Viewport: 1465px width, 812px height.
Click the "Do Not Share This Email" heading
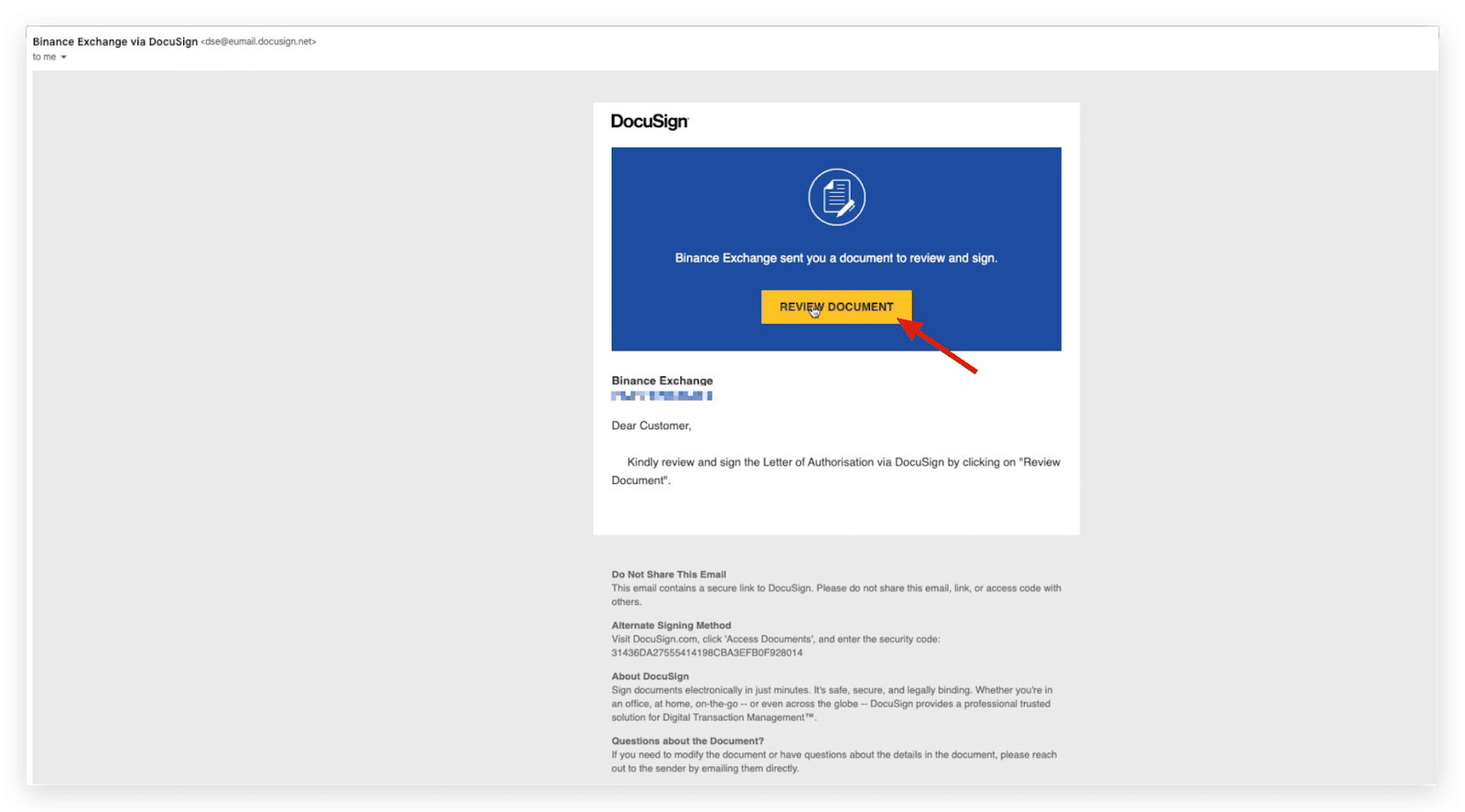(668, 575)
